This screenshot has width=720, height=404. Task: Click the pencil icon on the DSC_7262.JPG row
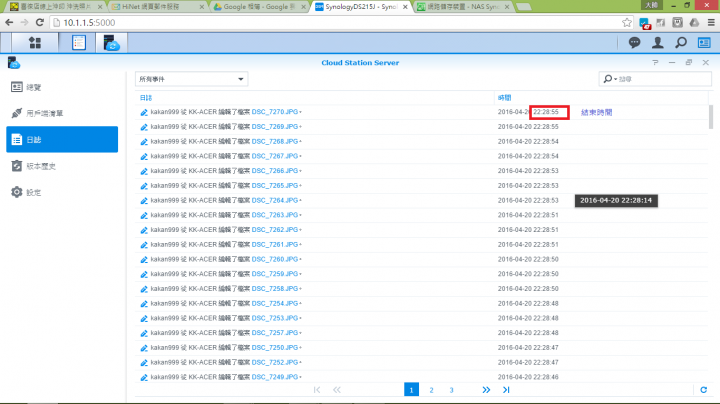pos(144,230)
